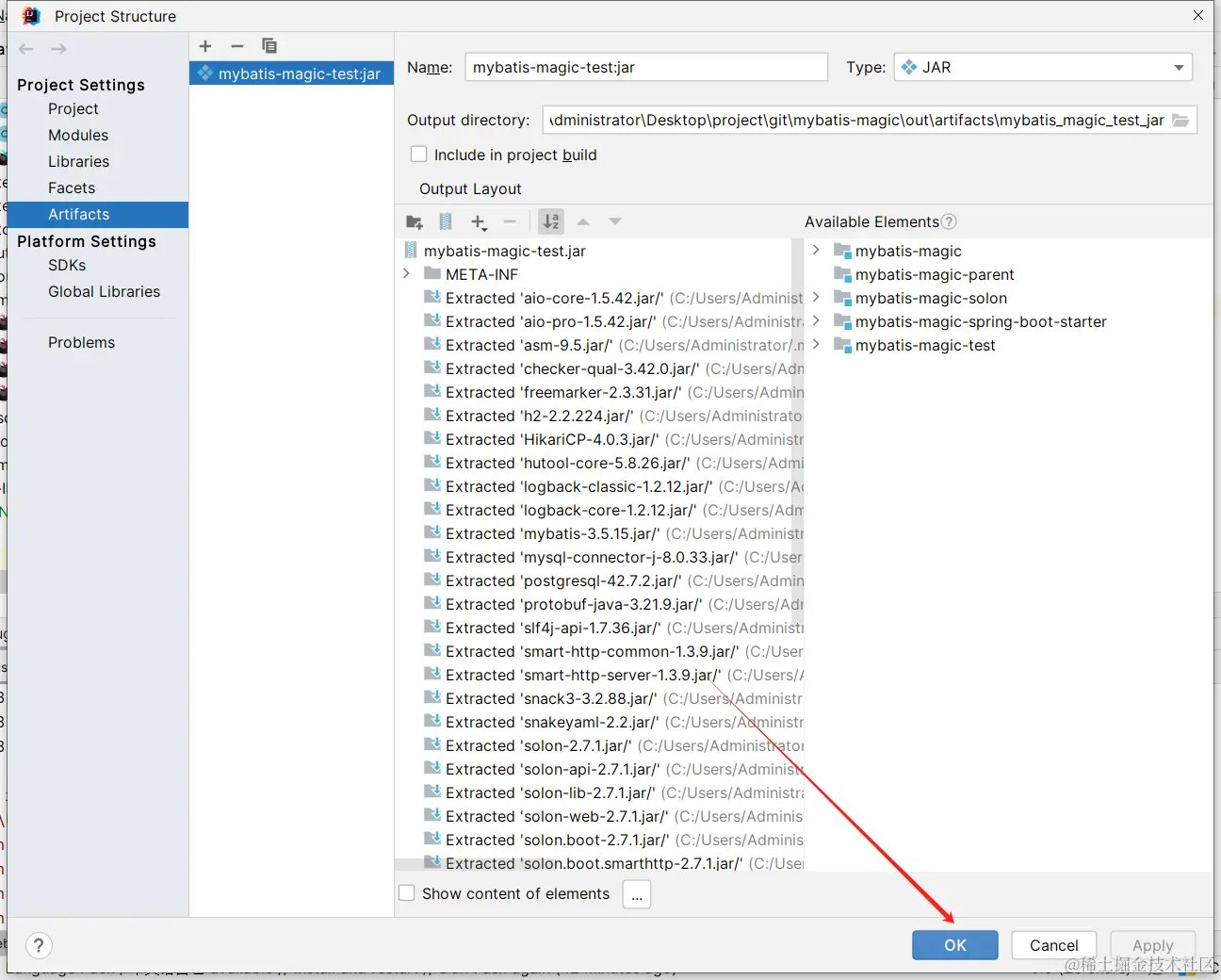Expand mybatis-magic-spring-boot-starter element
This screenshot has width=1221, height=980.
(816, 321)
